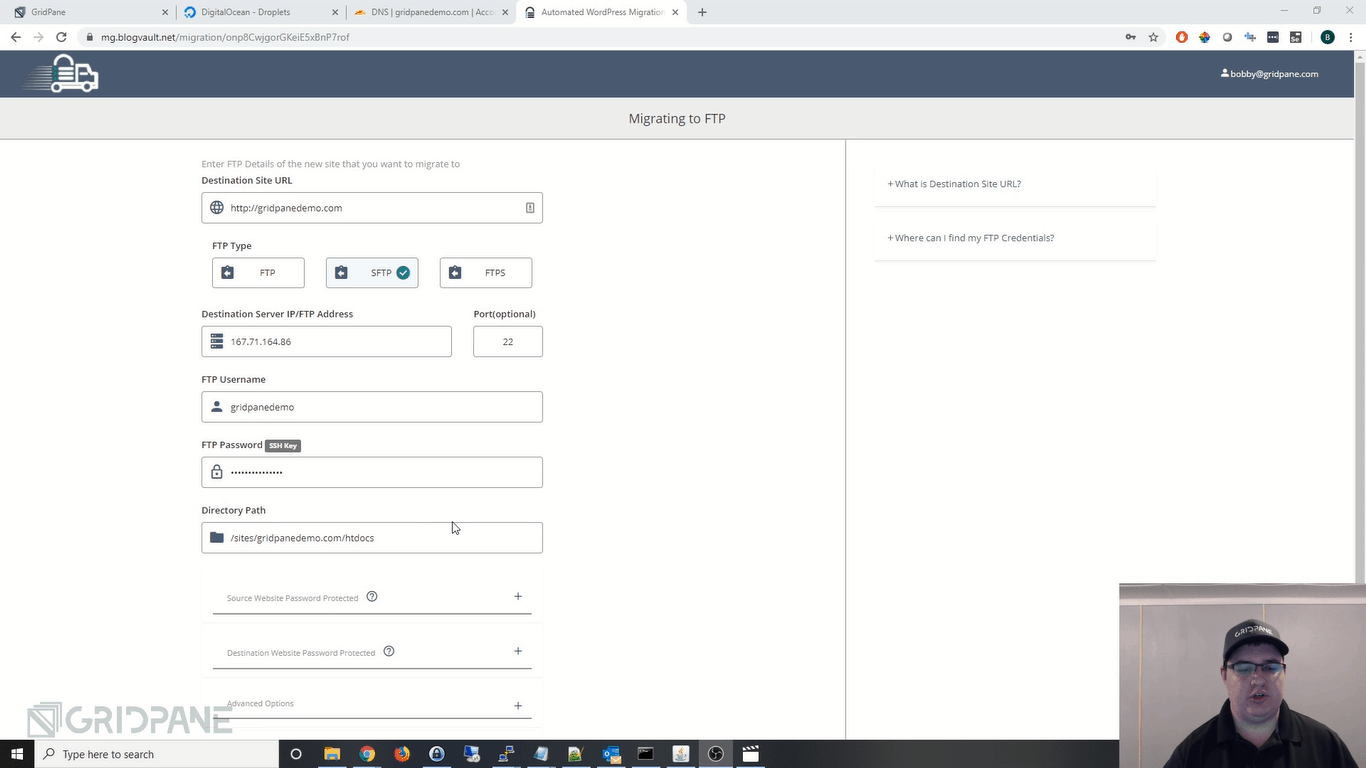This screenshot has width=1366, height=768.
Task: Switch to the GridPane browser tab
Action: pyautogui.click(x=88, y=12)
